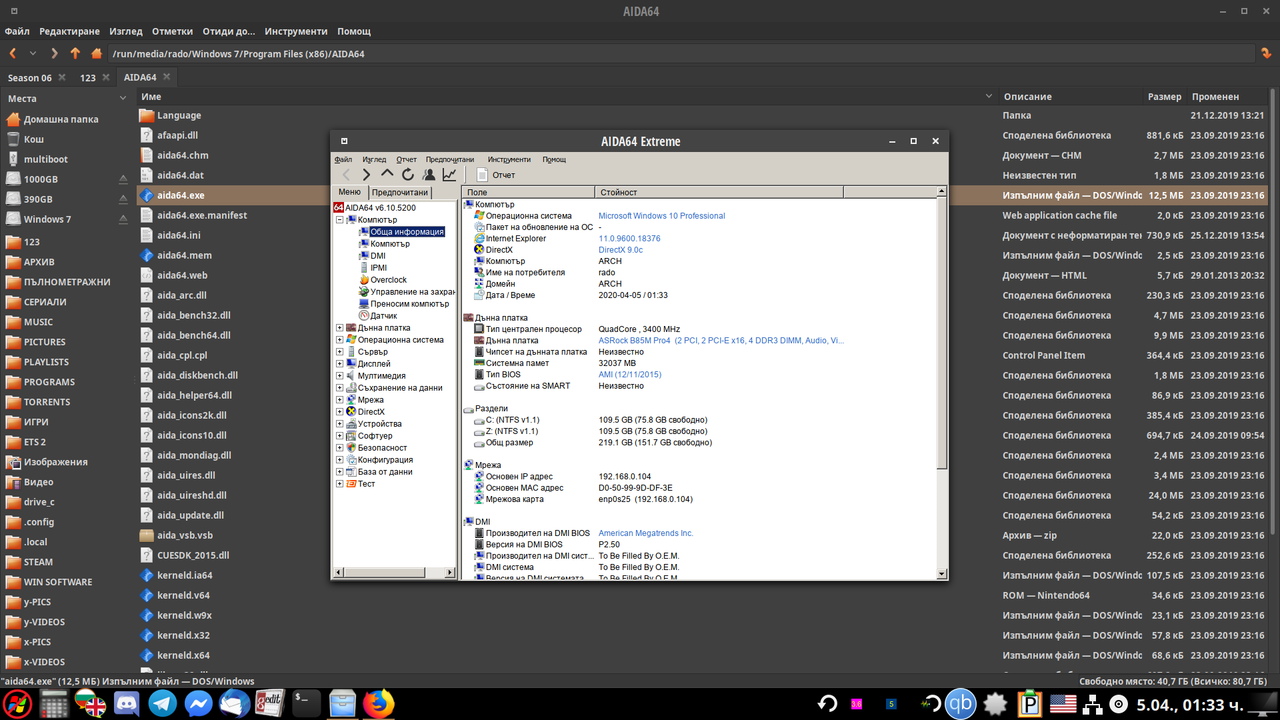Viewport: 1280px width, 720px height.
Task: Eject the 1000GB drive
Action: [x=123, y=179]
